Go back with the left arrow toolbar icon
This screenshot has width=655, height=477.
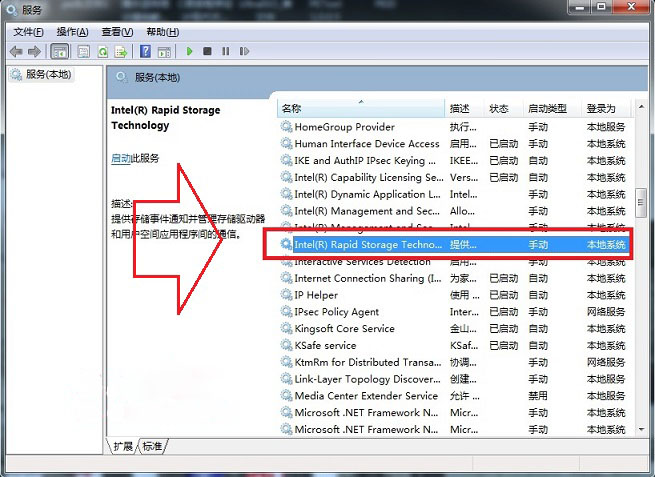click(16, 51)
